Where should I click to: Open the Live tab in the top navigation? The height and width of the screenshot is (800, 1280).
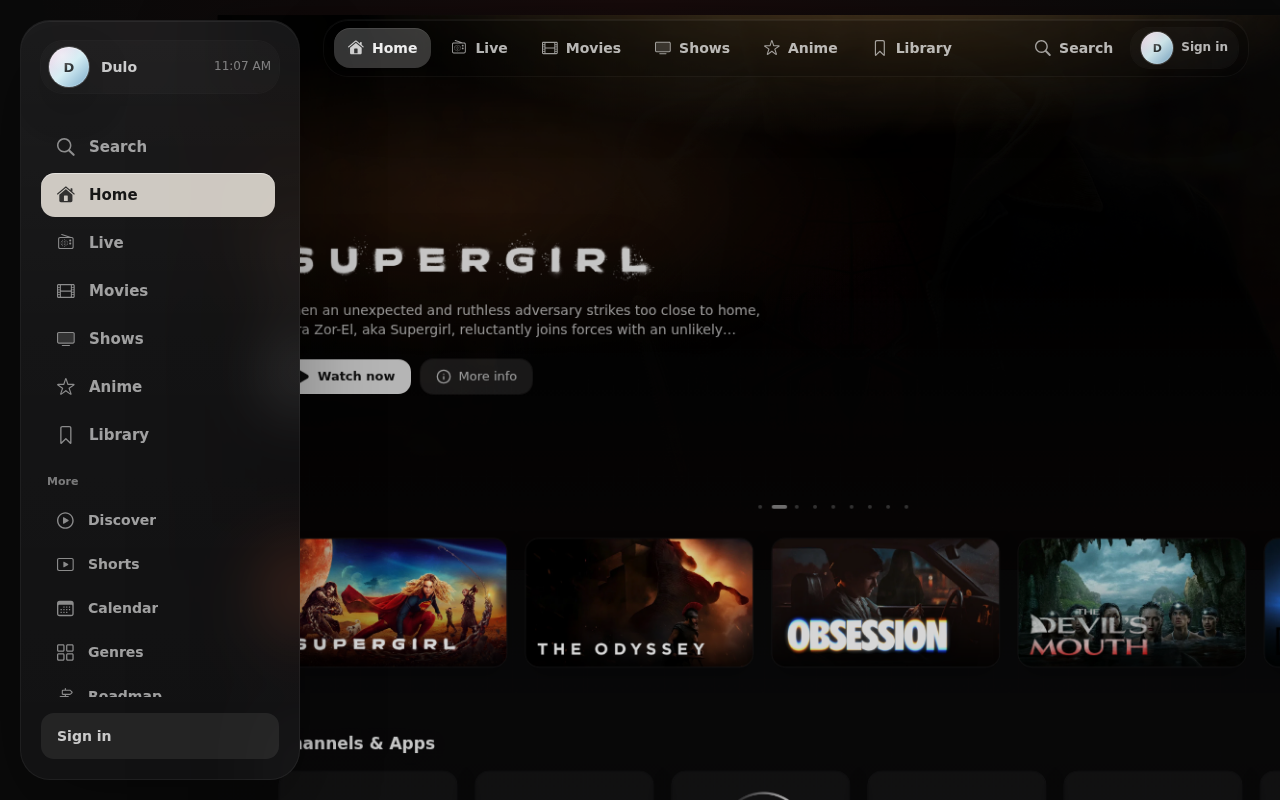479,48
